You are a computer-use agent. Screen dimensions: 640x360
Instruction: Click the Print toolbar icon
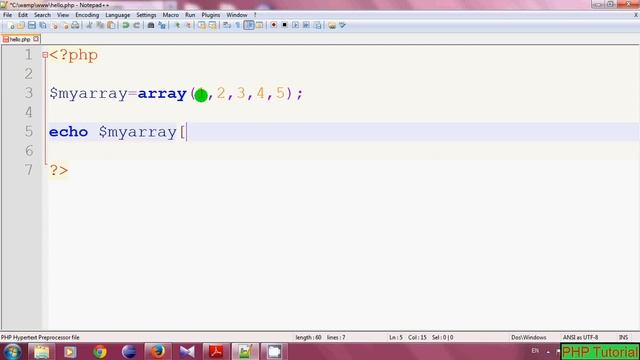[75, 25]
